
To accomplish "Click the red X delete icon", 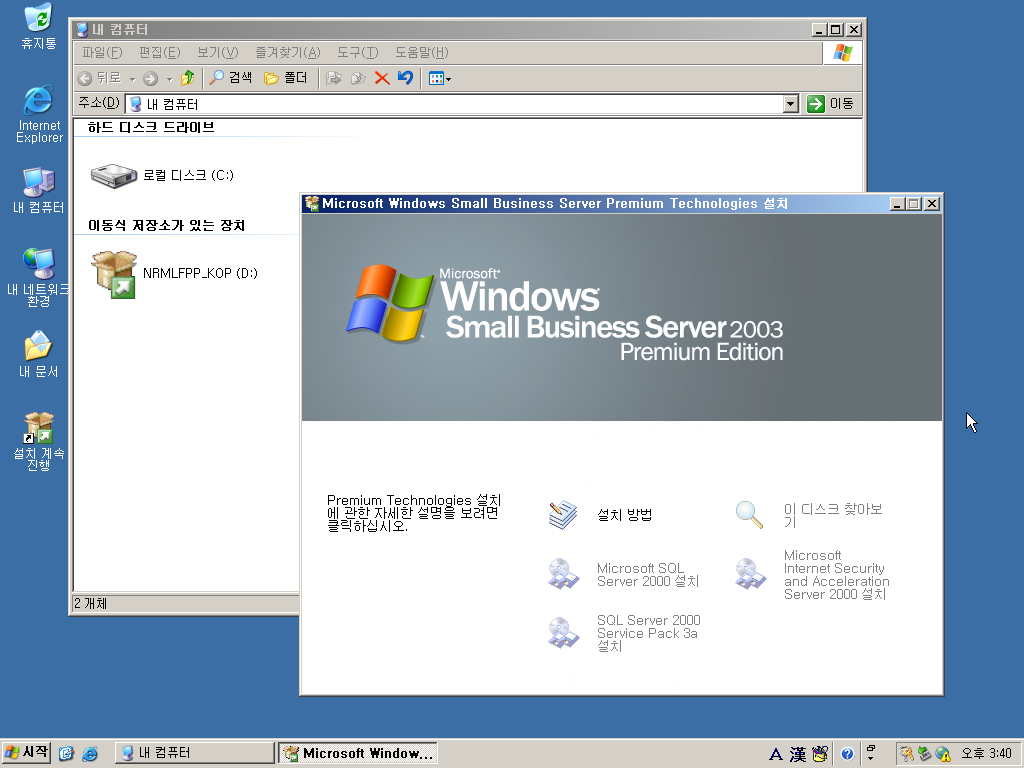I will tap(382, 78).
